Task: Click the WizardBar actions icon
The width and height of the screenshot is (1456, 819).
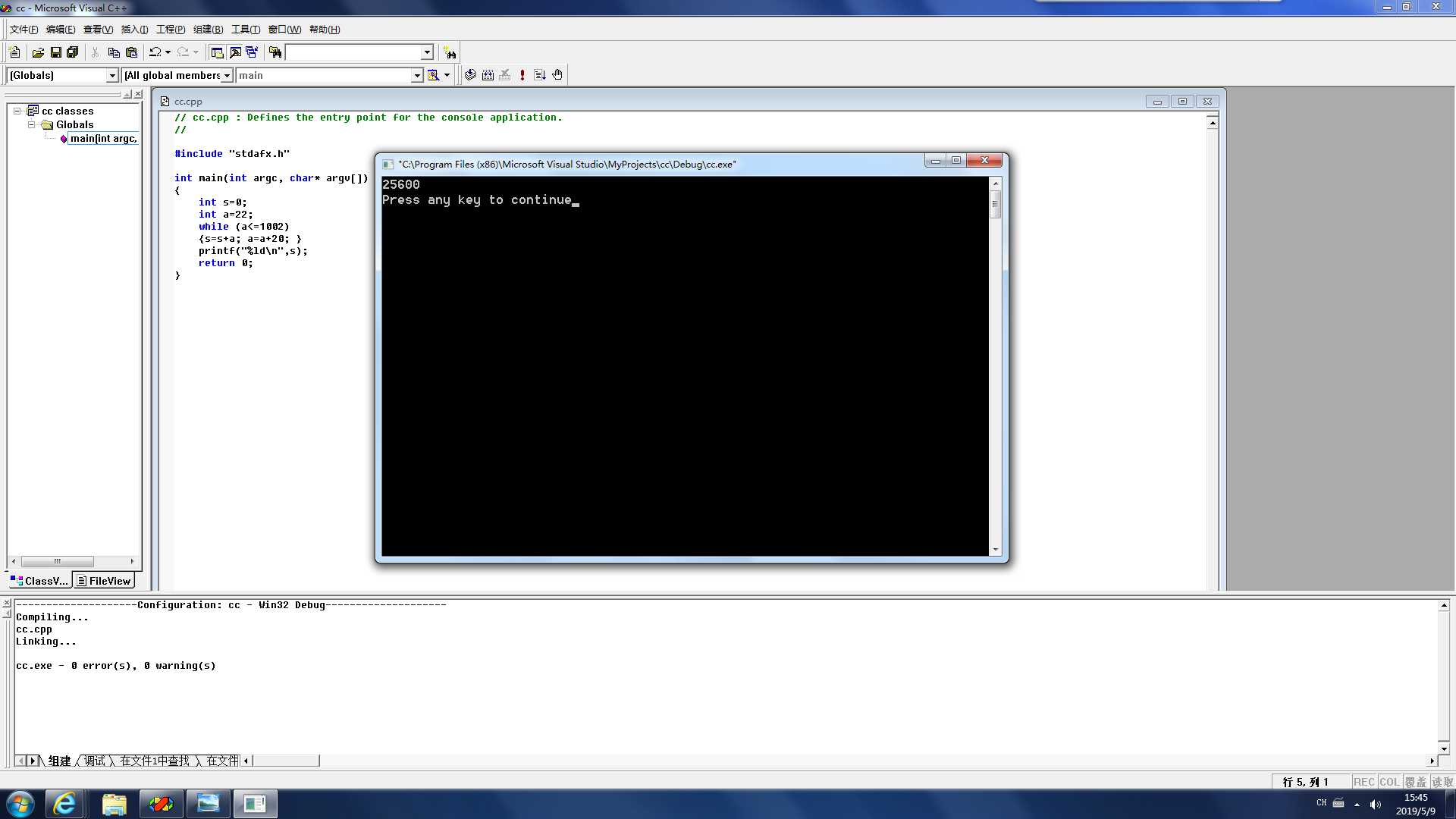Action: click(433, 75)
